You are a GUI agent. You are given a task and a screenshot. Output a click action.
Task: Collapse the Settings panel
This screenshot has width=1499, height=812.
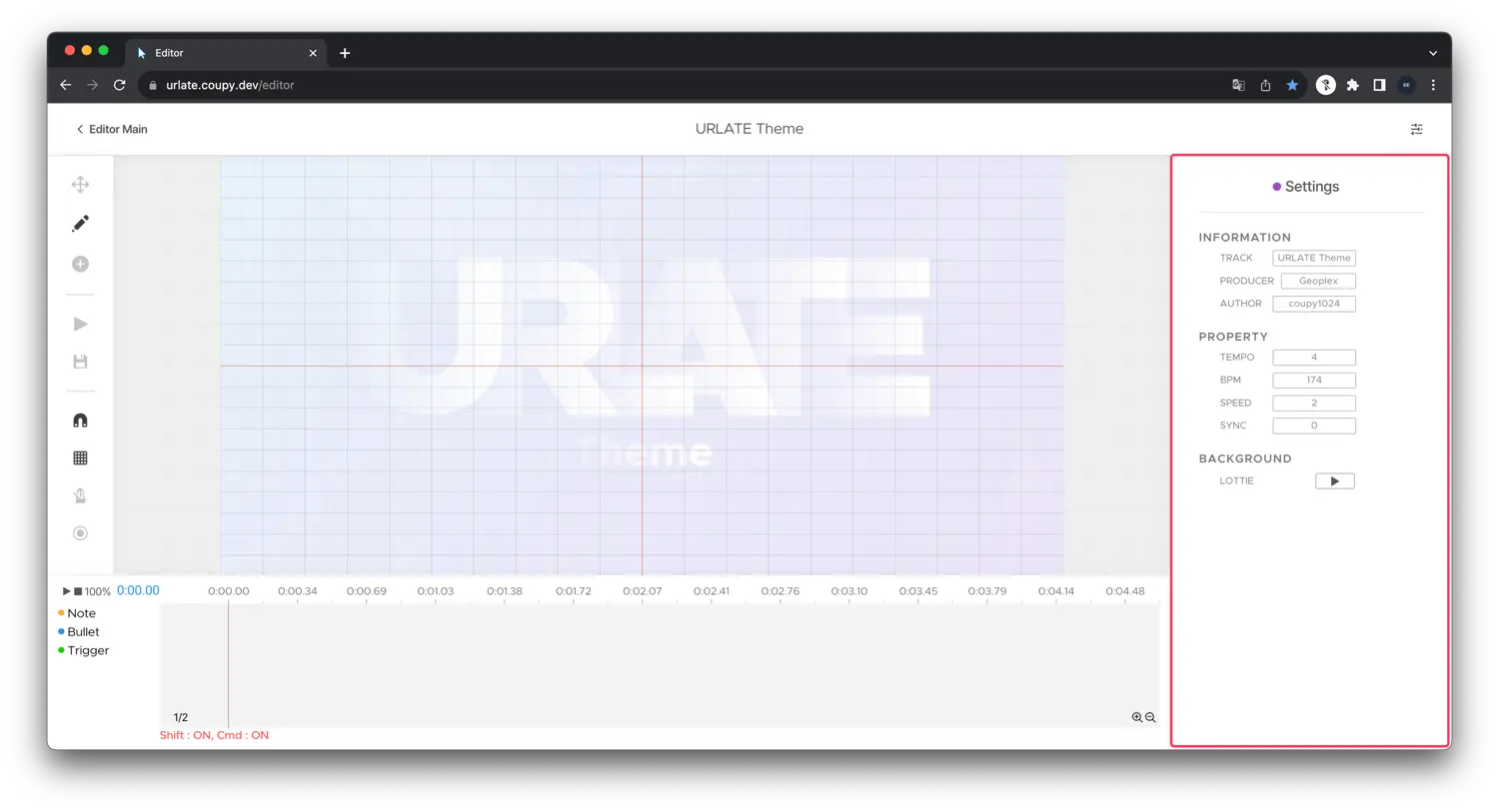click(x=1276, y=186)
